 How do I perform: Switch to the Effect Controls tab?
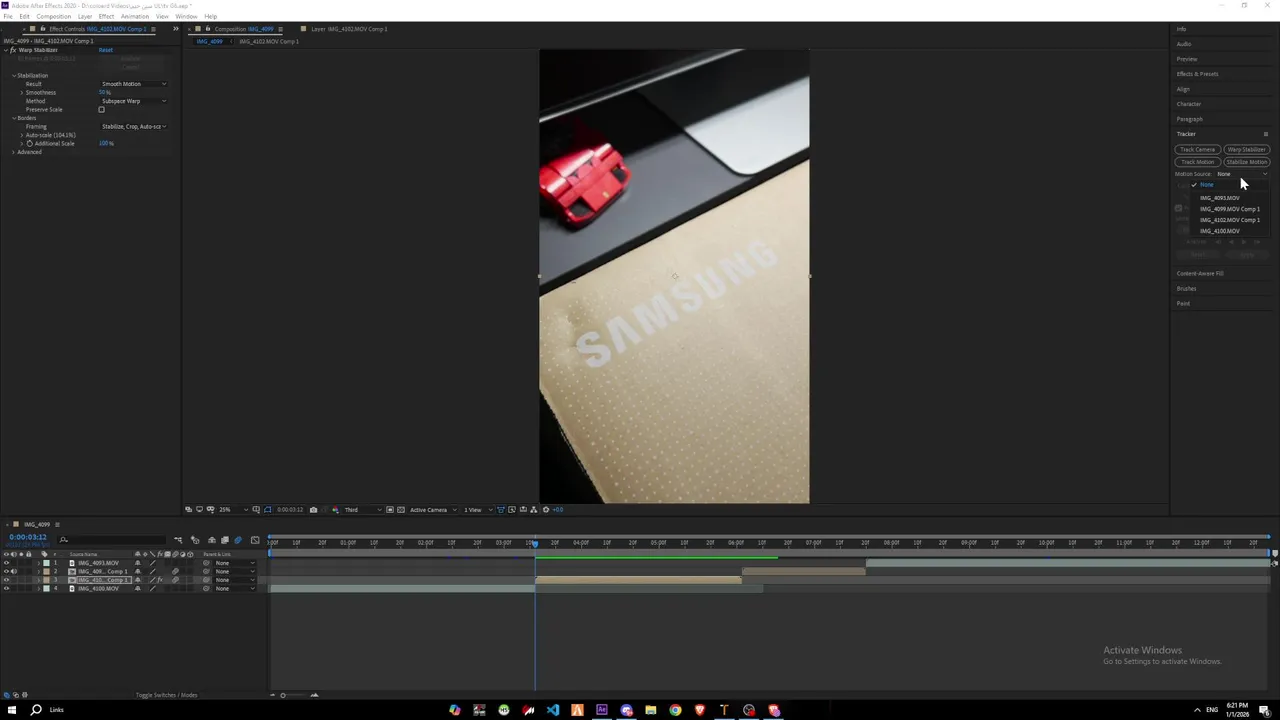coord(95,29)
